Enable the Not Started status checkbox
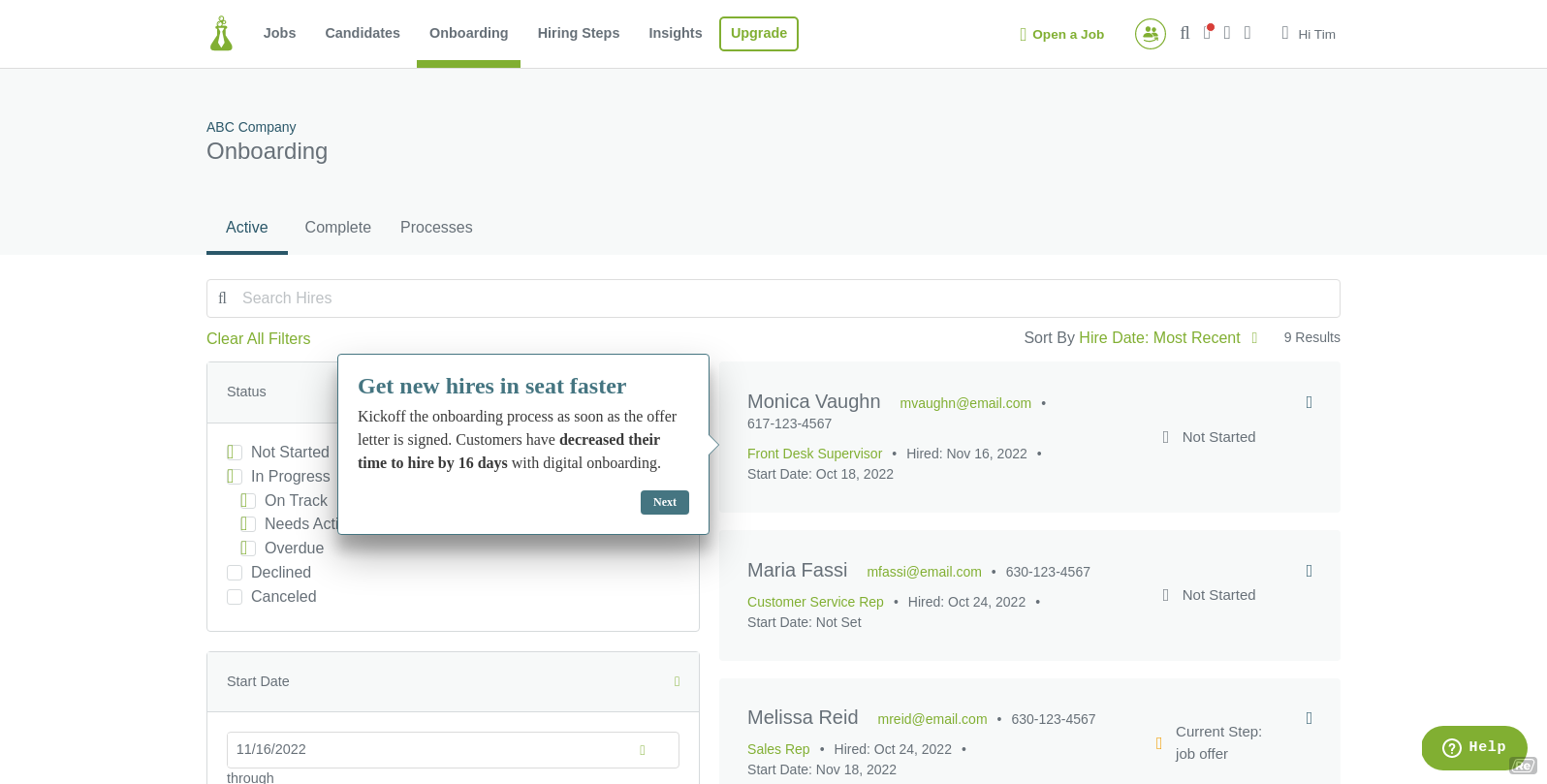The image size is (1547, 784). coord(235,453)
